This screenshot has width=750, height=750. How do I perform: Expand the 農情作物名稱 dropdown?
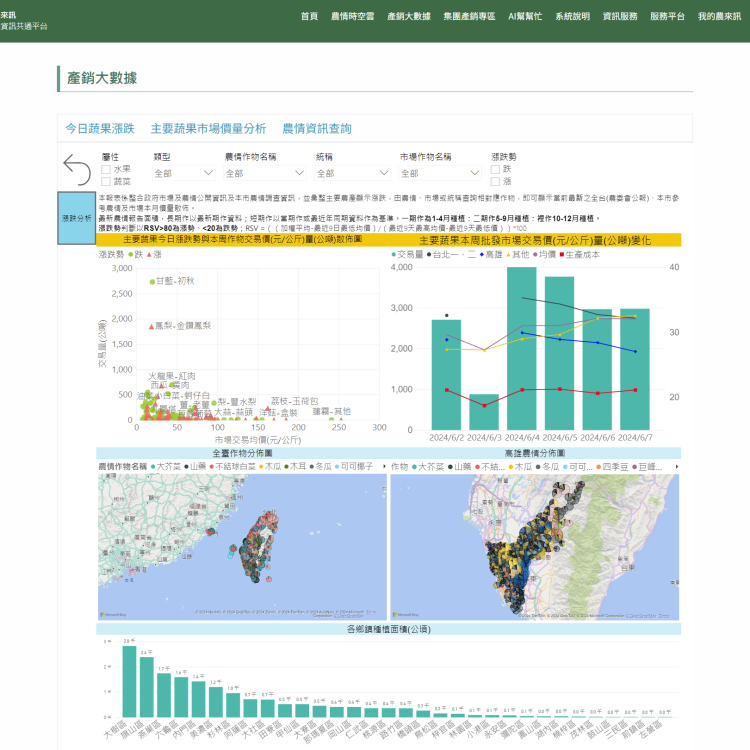264,173
